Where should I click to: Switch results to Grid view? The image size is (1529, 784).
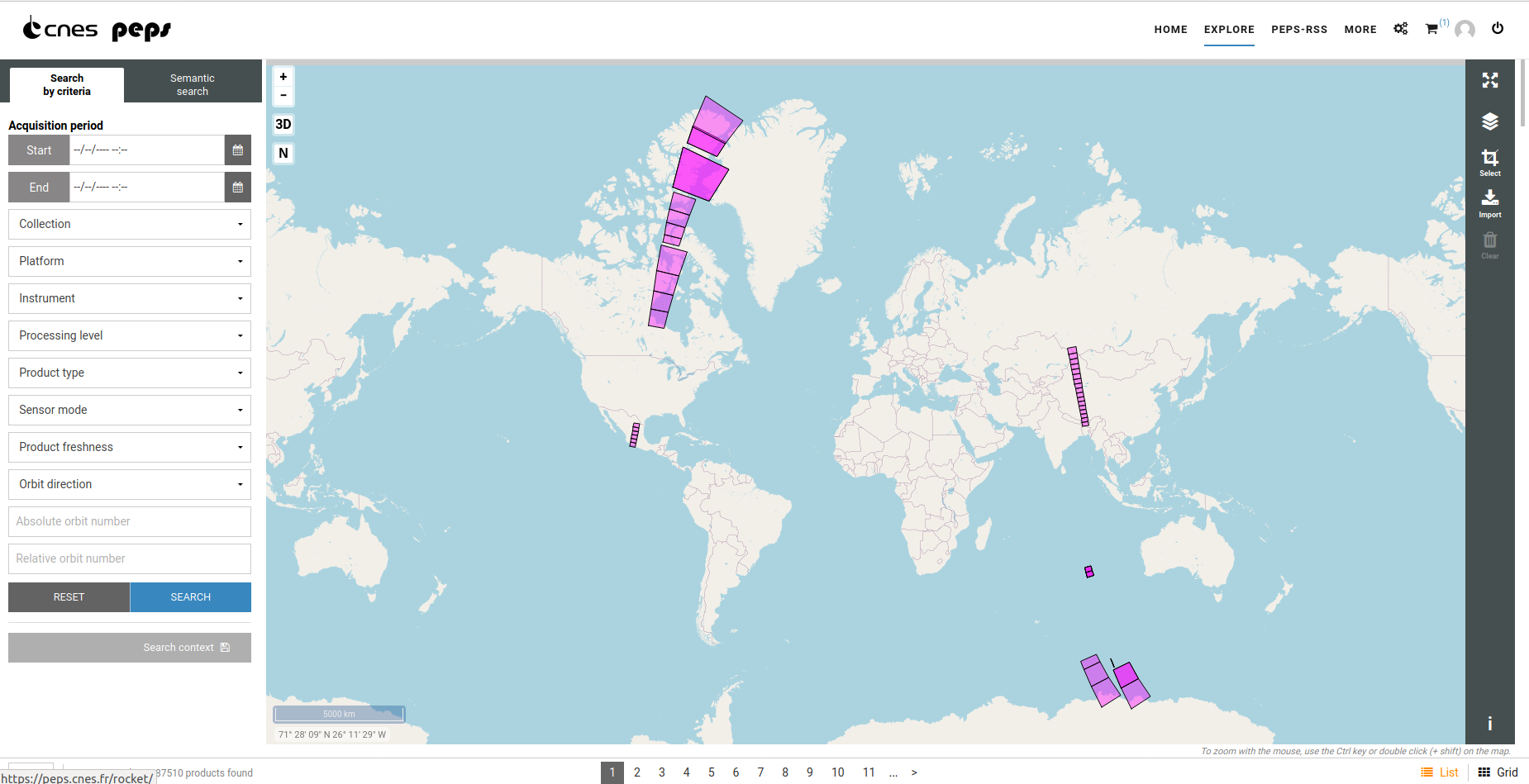[1498, 772]
